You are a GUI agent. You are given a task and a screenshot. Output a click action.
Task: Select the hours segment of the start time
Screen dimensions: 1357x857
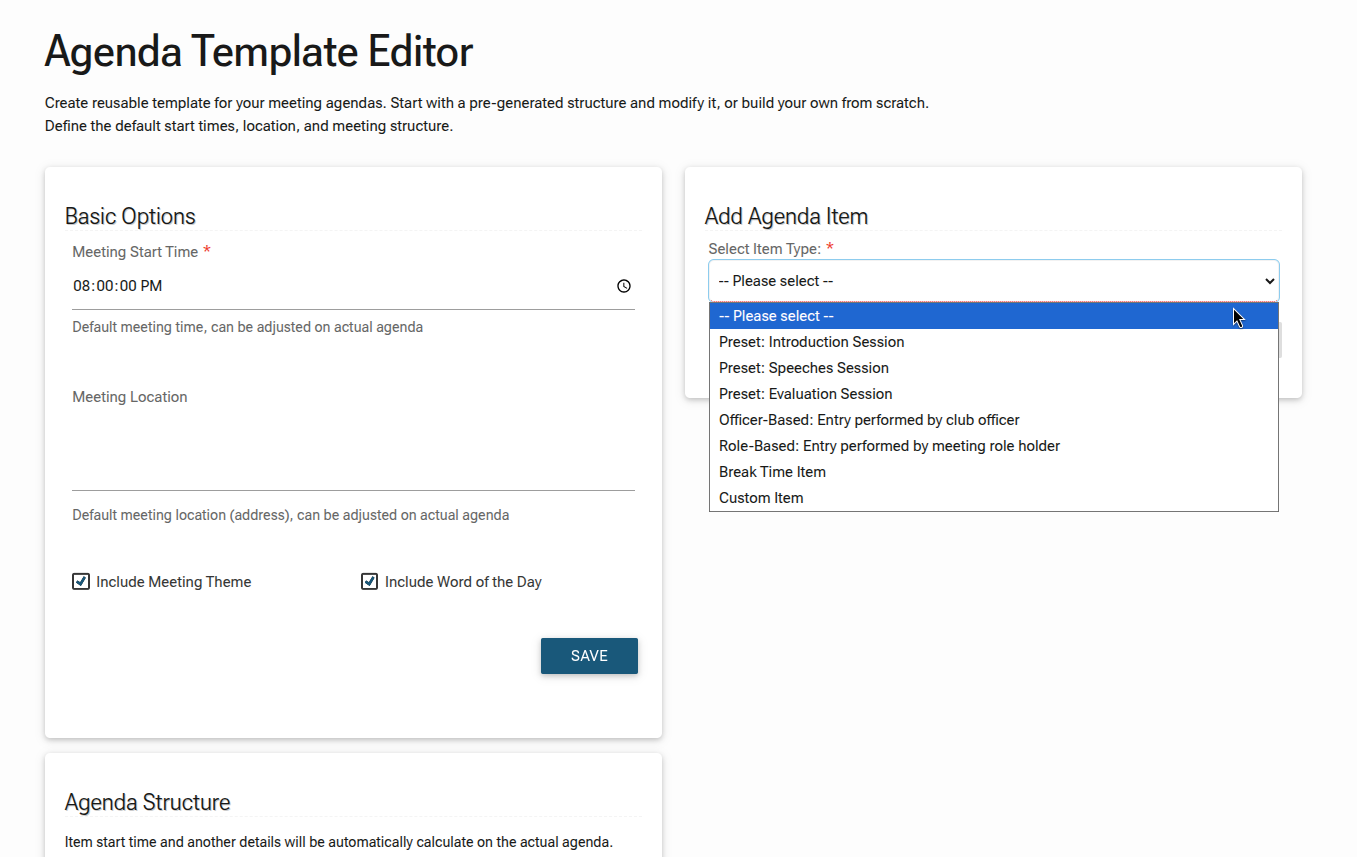[x=82, y=286]
